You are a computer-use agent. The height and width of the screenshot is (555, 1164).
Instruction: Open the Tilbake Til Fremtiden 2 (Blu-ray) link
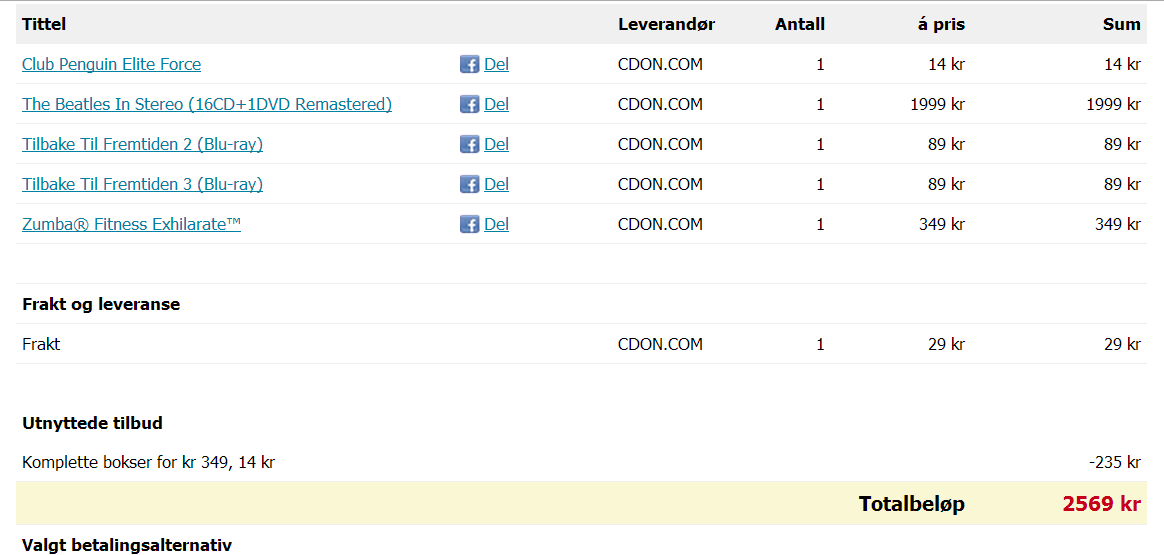[x=143, y=145]
